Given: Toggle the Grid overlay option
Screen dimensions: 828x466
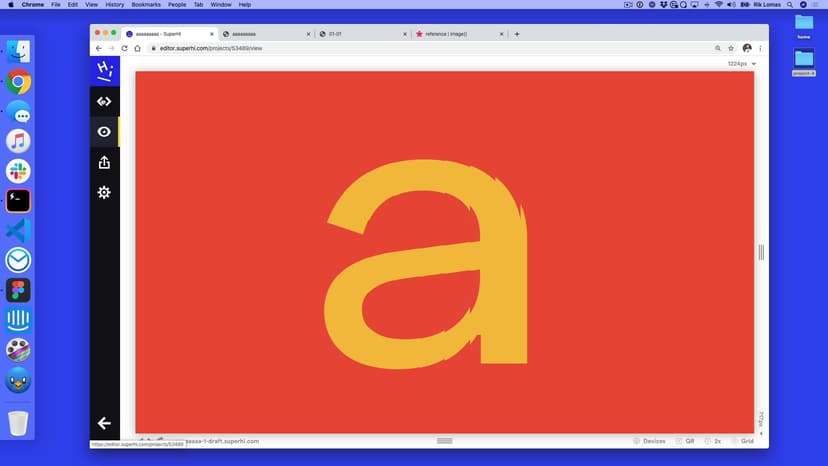Looking at the screenshot, I should [x=742, y=441].
